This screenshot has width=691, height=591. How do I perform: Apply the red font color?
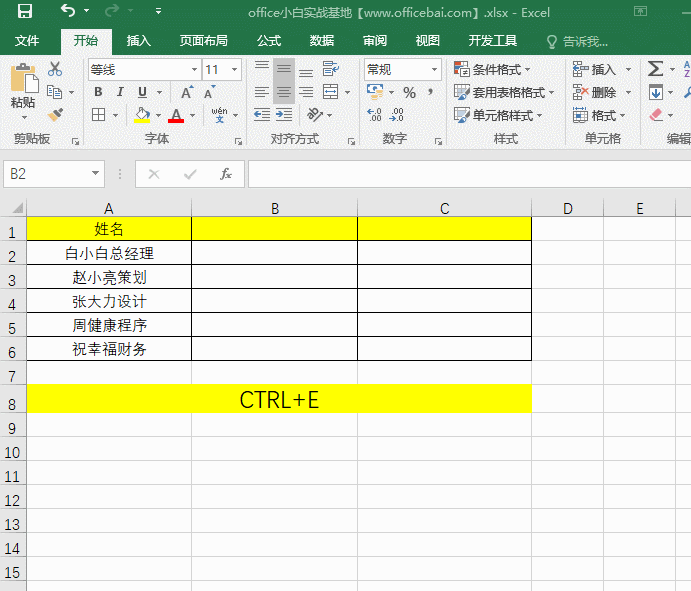(176, 115)
